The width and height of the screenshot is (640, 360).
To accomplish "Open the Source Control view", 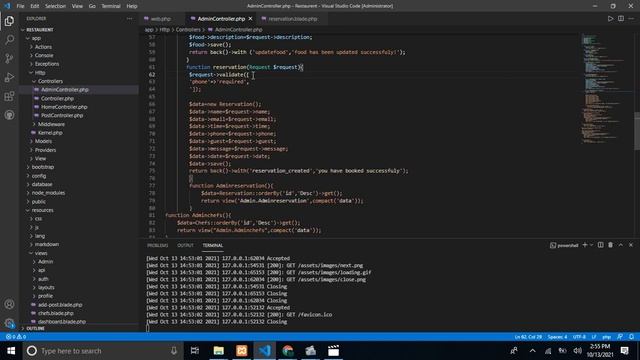I will 9,58.
